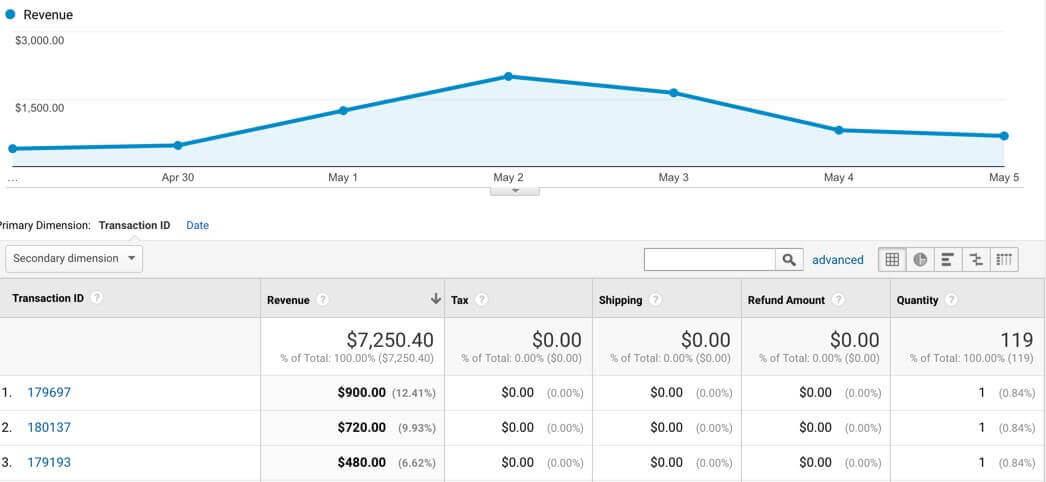Click the May 2 data point on chart
The width and height of the screenshot is (1046, 482).
[508, 76]
